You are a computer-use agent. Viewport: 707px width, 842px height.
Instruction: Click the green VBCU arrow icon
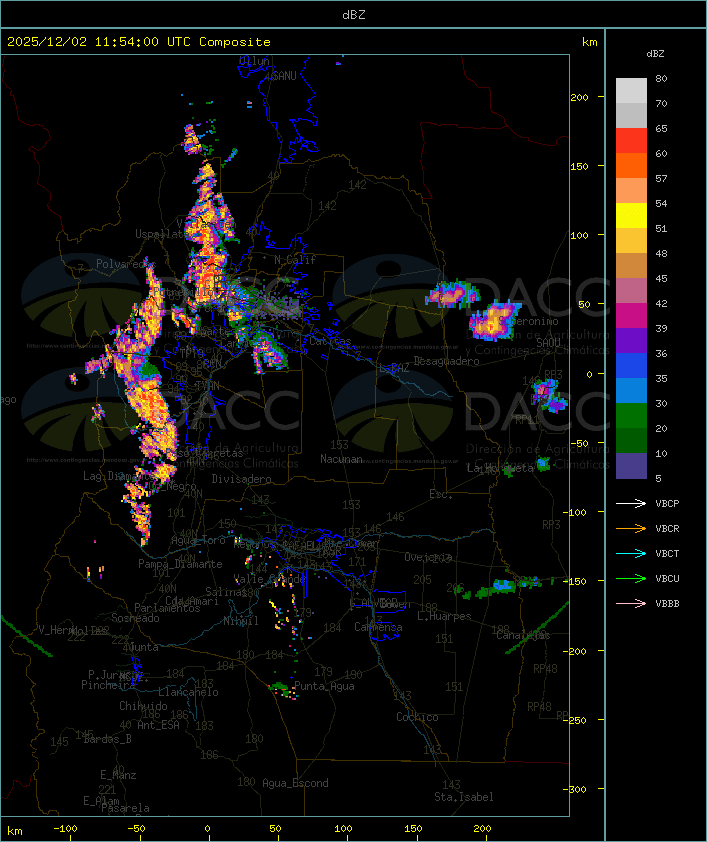coord(631,578)
